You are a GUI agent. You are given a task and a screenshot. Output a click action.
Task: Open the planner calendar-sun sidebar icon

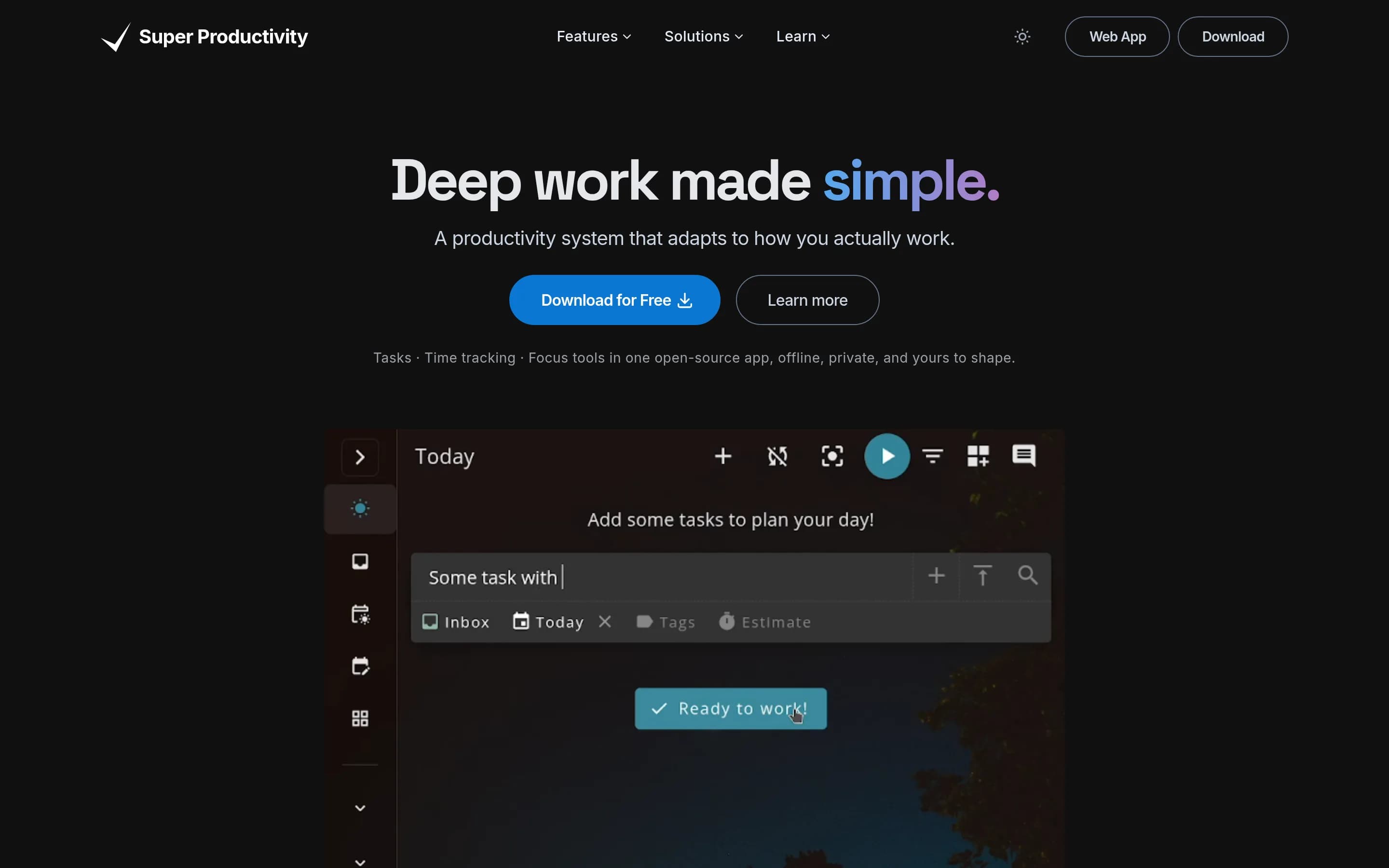pos(360,614)
